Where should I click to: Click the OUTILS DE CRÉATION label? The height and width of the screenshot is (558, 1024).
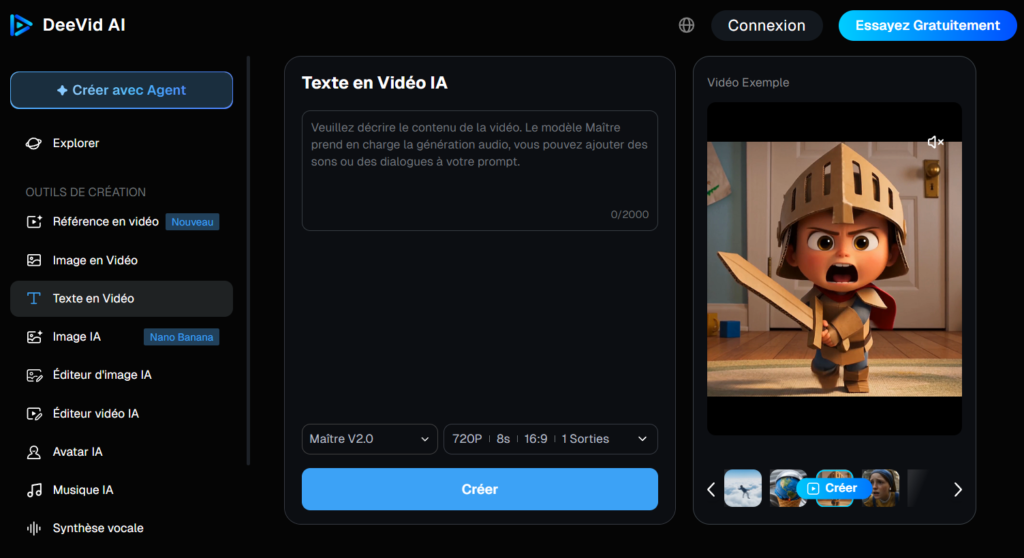[x=86, y=192]
